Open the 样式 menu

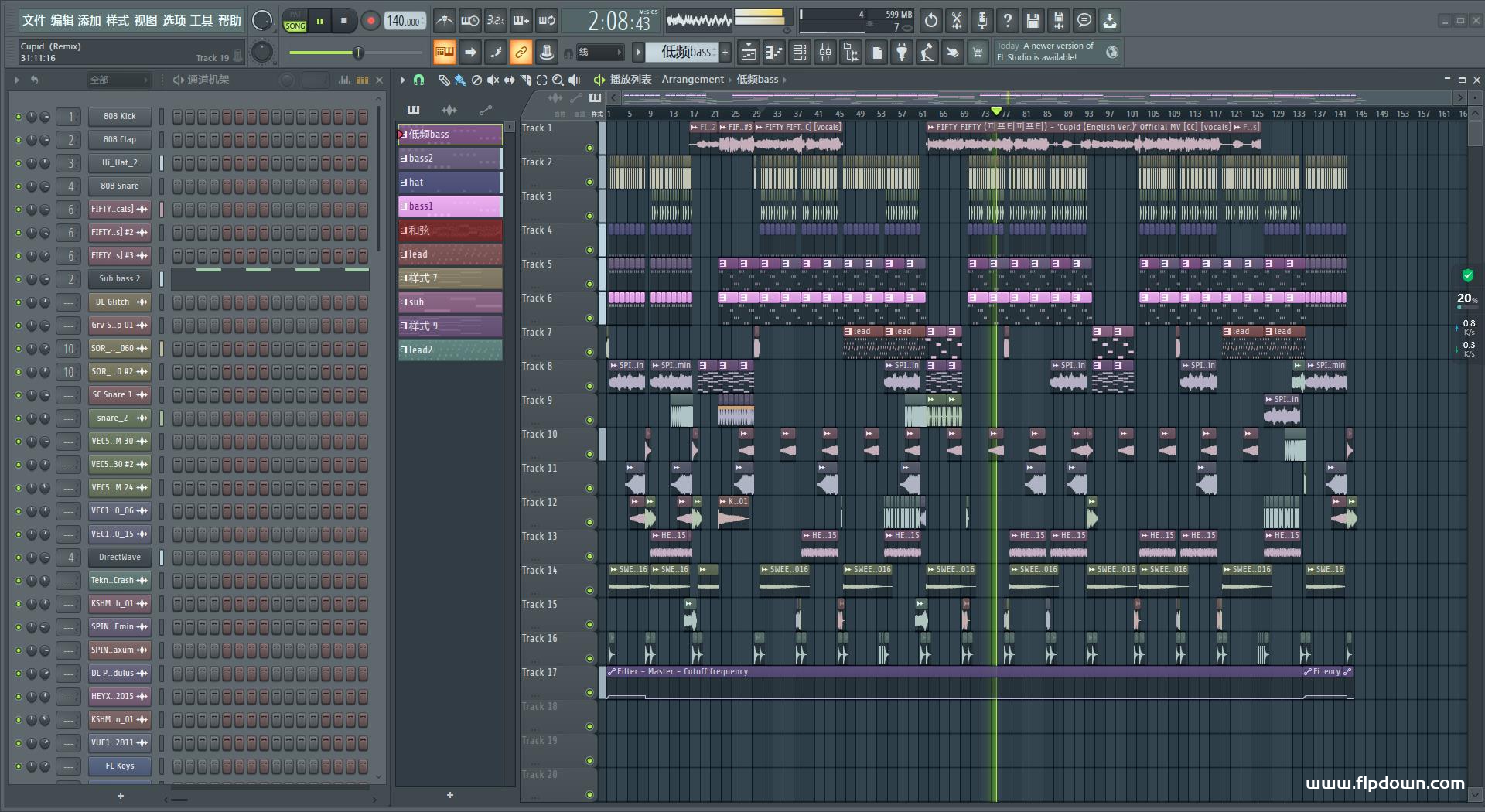[118, 21]
